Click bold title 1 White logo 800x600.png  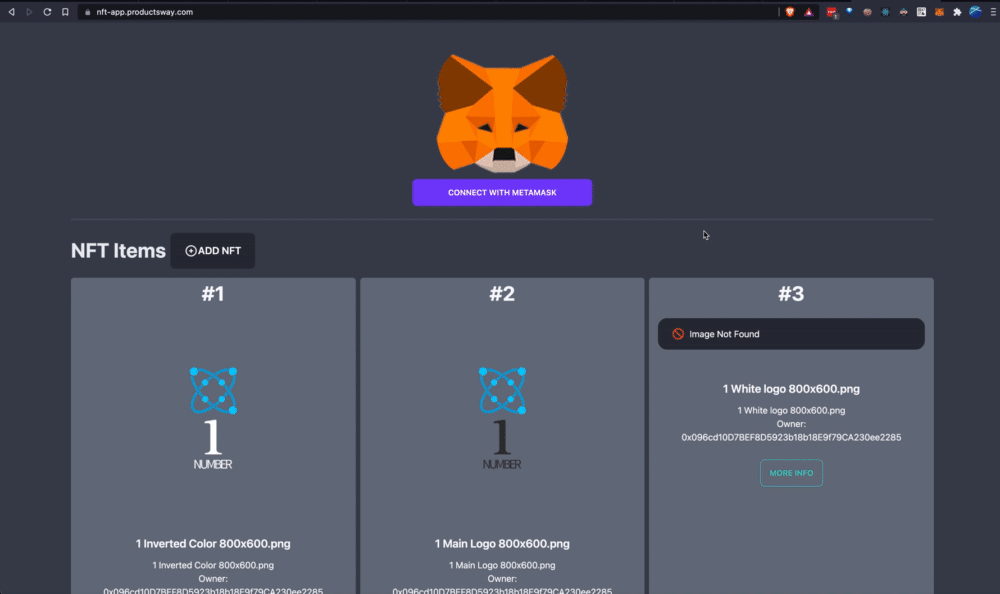791,389
